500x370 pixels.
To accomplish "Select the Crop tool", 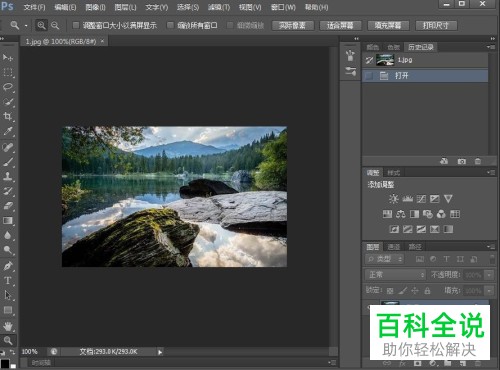I will 7,116.
